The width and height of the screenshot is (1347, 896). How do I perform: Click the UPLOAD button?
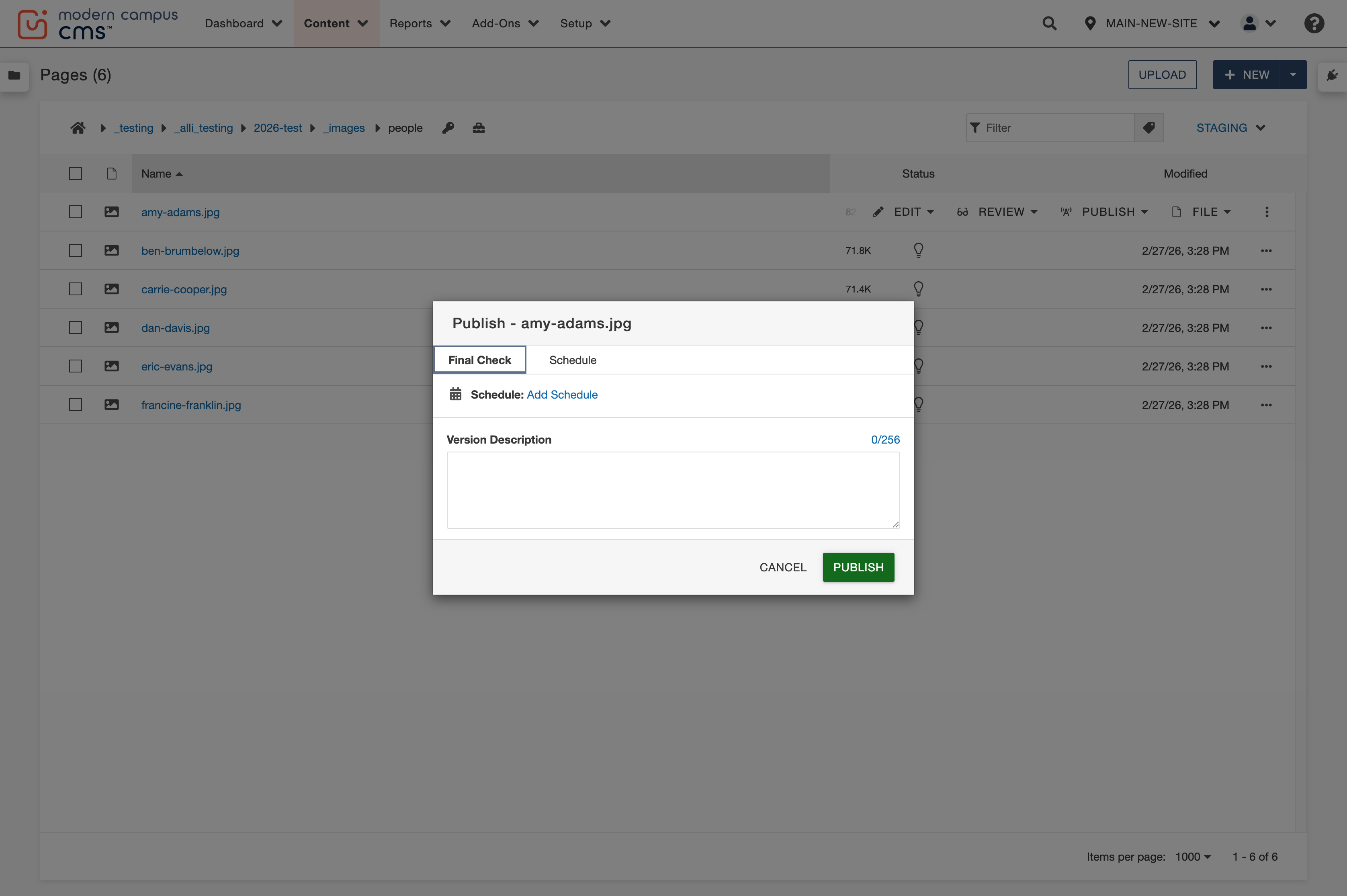1163,75
